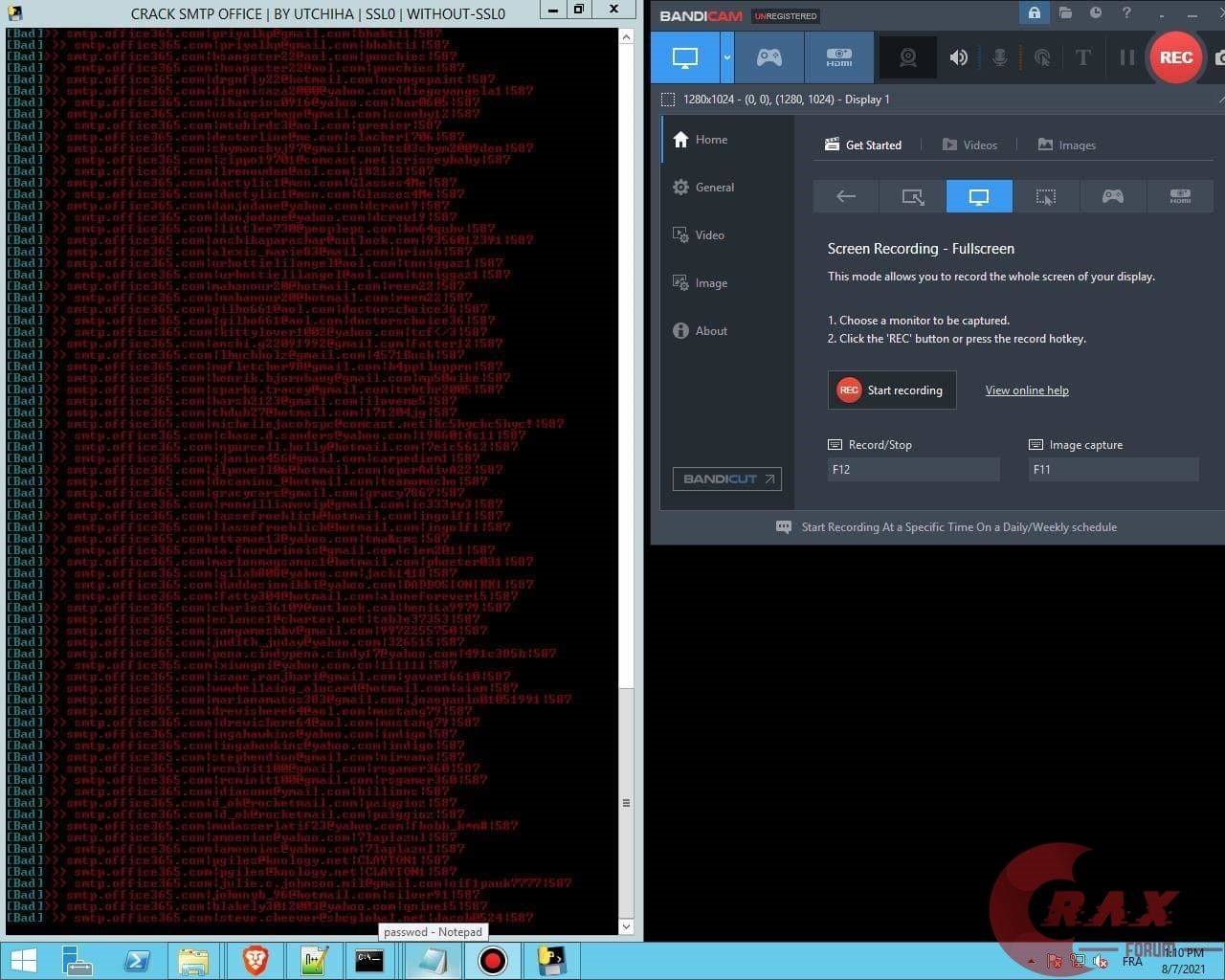Open Brave browser from the taskbar
1225x980 pixels.
click(254, 960)
